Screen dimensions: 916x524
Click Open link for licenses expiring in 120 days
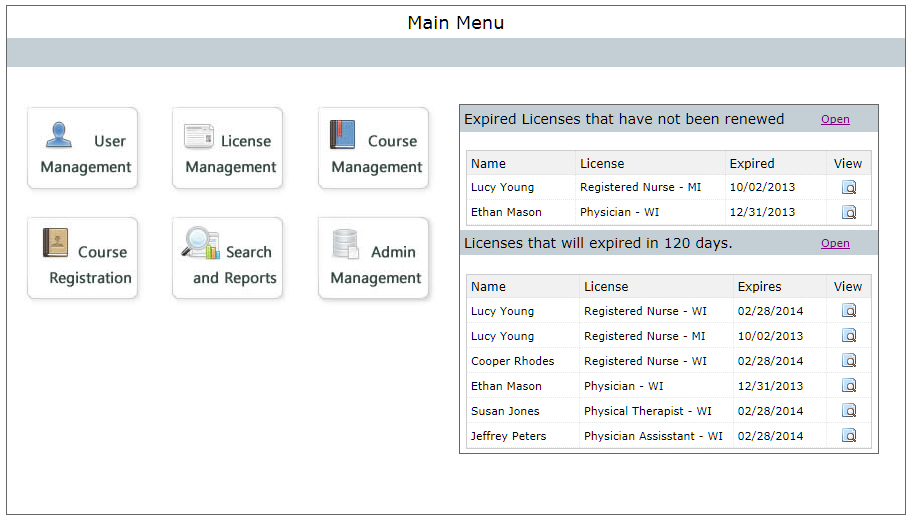(x=835, y=243)
